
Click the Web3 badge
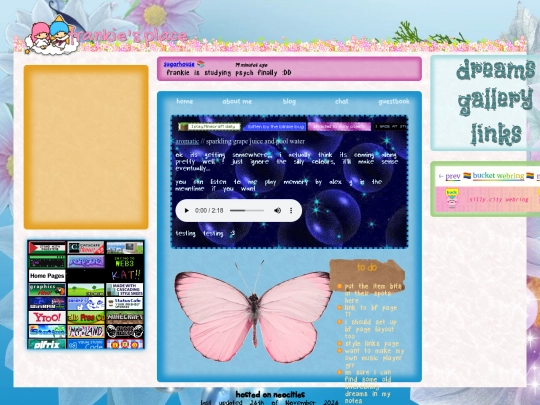[x=125, y=262]
